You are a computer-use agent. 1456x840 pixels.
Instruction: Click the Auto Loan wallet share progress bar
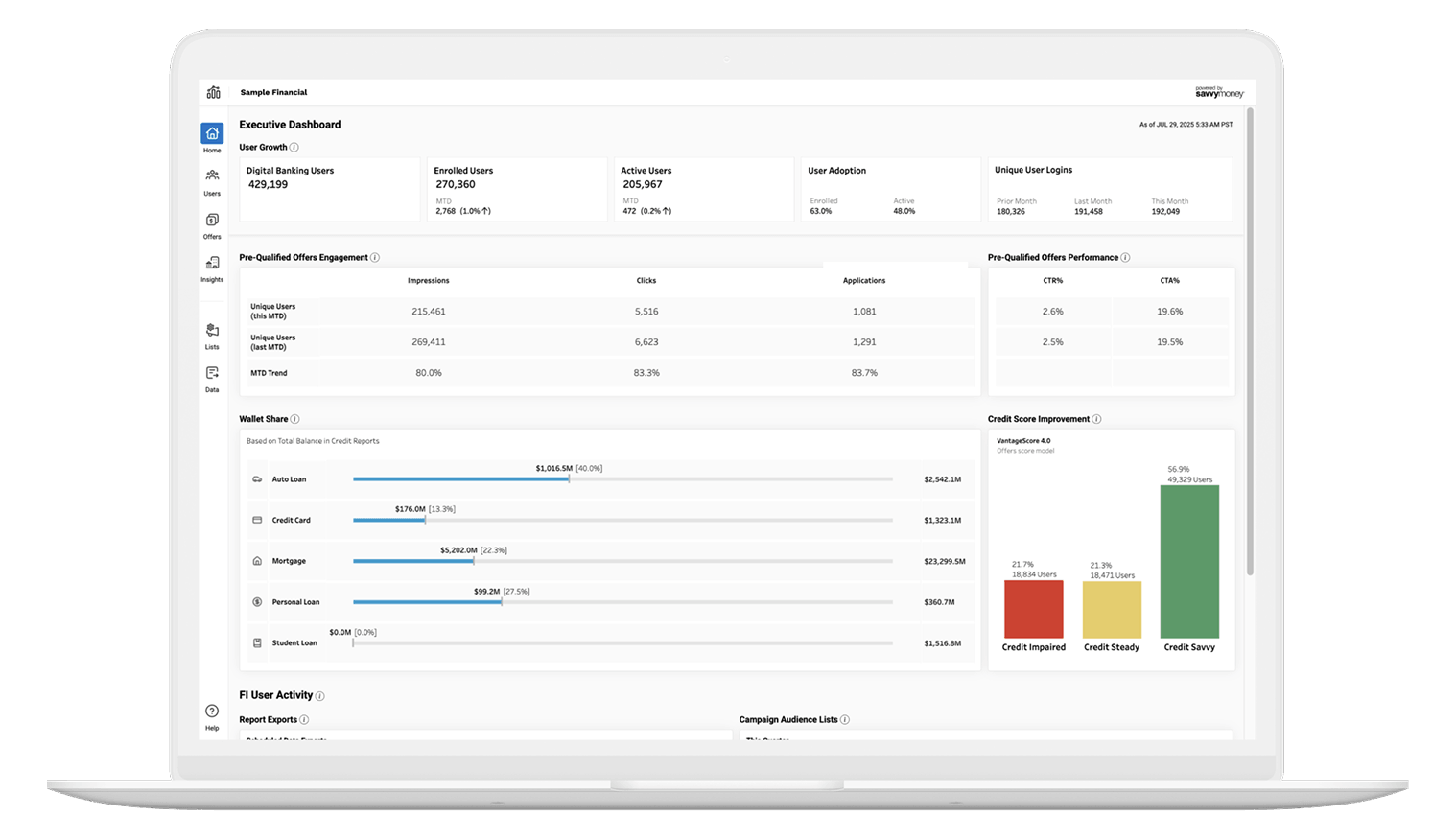460,478
